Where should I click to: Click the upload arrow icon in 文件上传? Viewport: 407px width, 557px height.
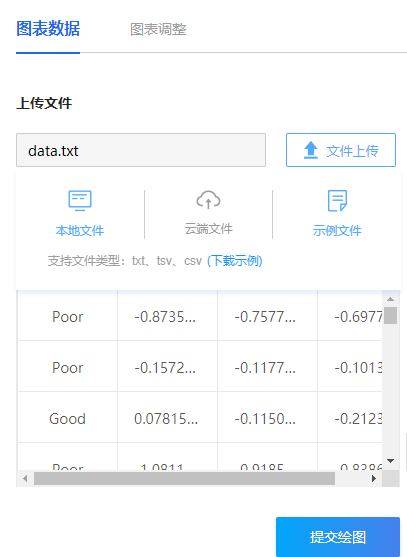tap(311, 150)
